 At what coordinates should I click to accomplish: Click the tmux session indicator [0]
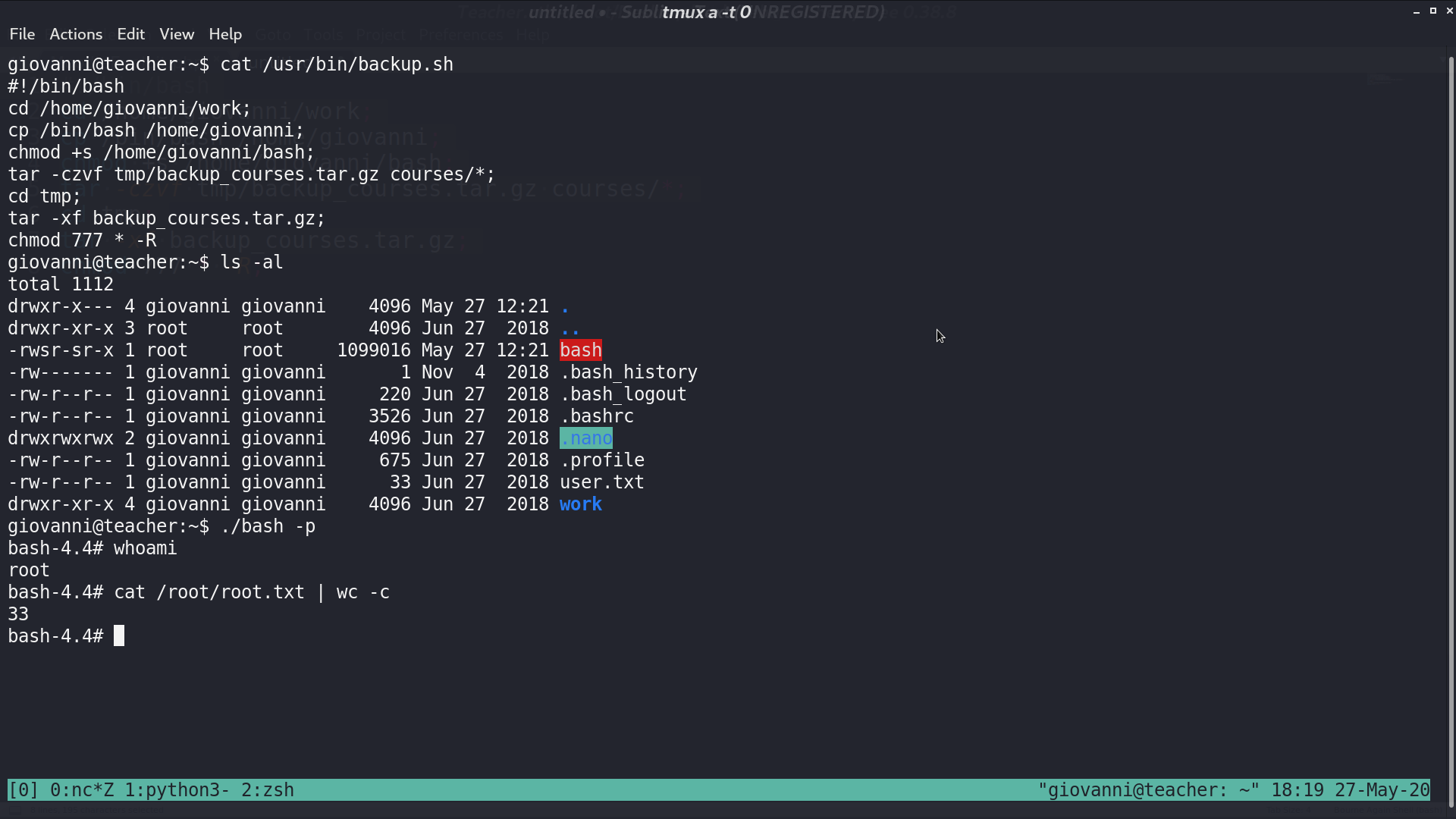tap(23, 790)
